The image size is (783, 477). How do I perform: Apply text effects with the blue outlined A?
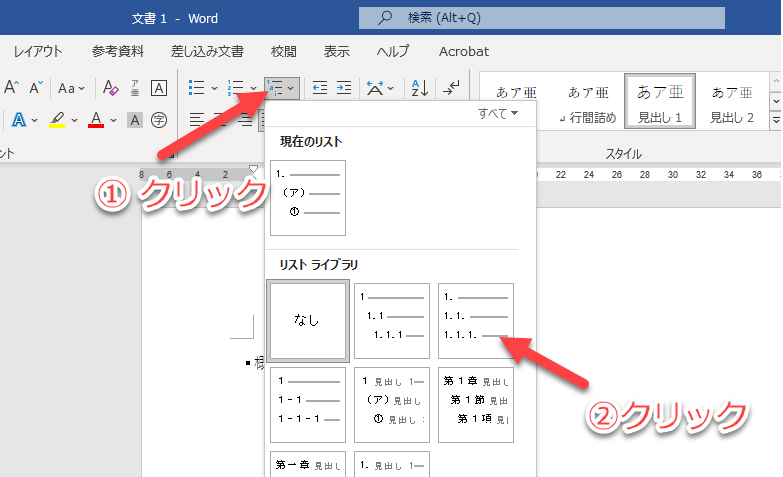pos(18,120)
